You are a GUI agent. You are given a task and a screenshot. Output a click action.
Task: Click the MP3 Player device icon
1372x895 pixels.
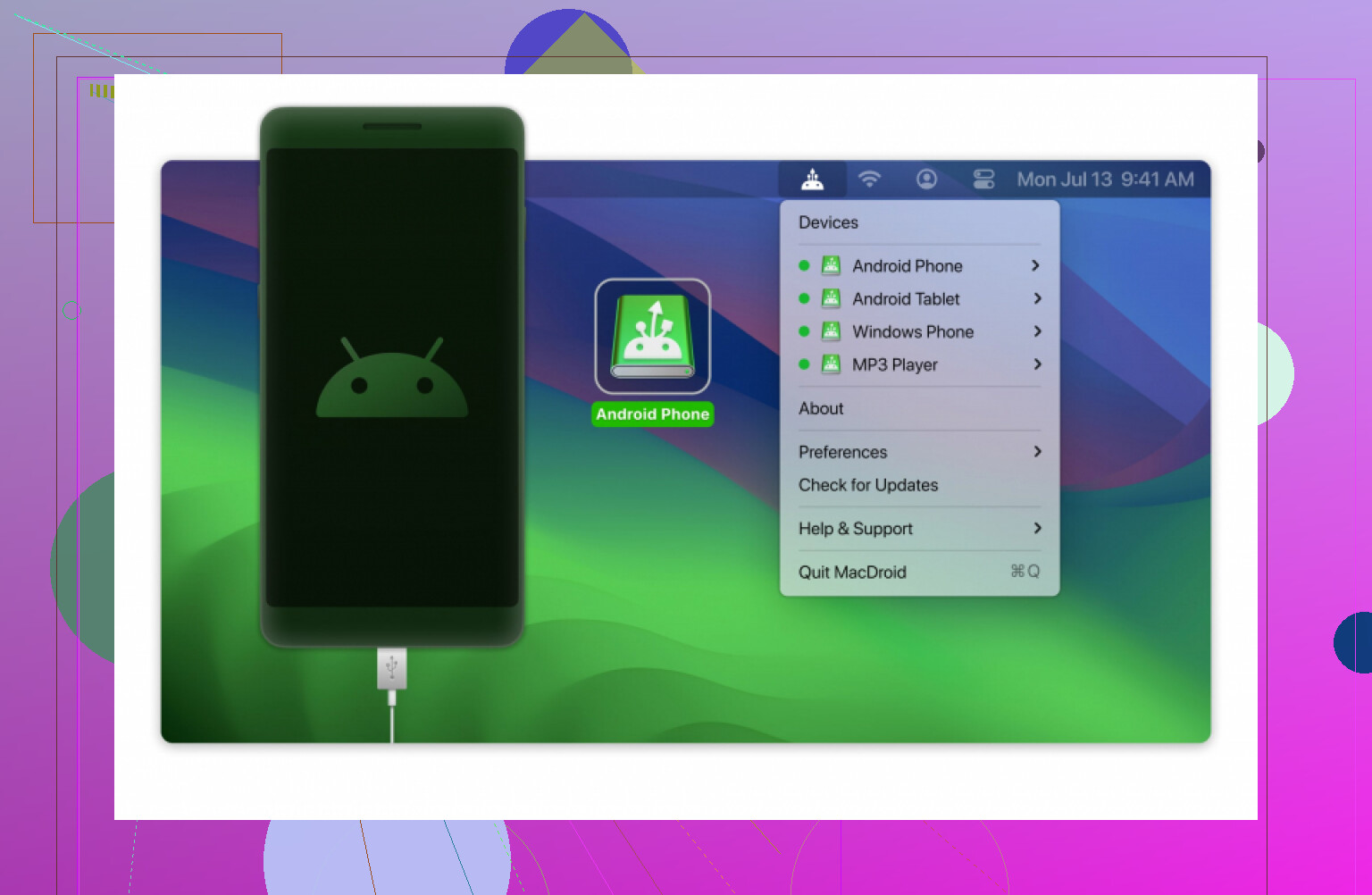[831, 364]
